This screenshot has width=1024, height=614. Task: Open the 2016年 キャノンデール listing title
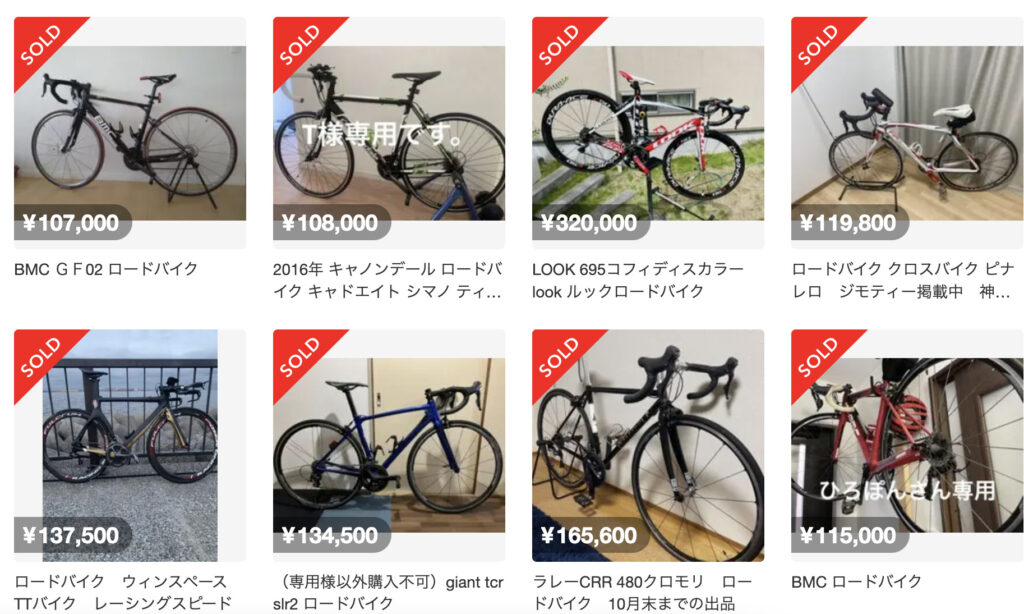388,280
